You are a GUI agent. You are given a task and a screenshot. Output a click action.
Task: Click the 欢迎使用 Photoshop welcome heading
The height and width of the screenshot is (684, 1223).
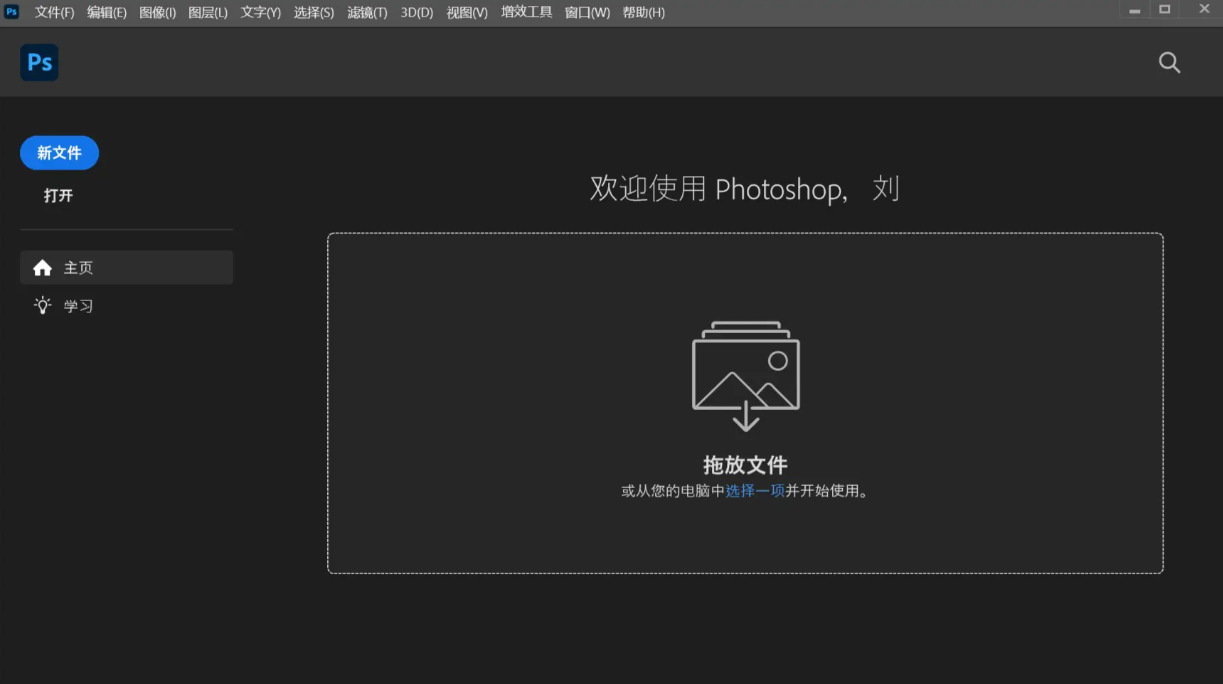coord(745,188)
